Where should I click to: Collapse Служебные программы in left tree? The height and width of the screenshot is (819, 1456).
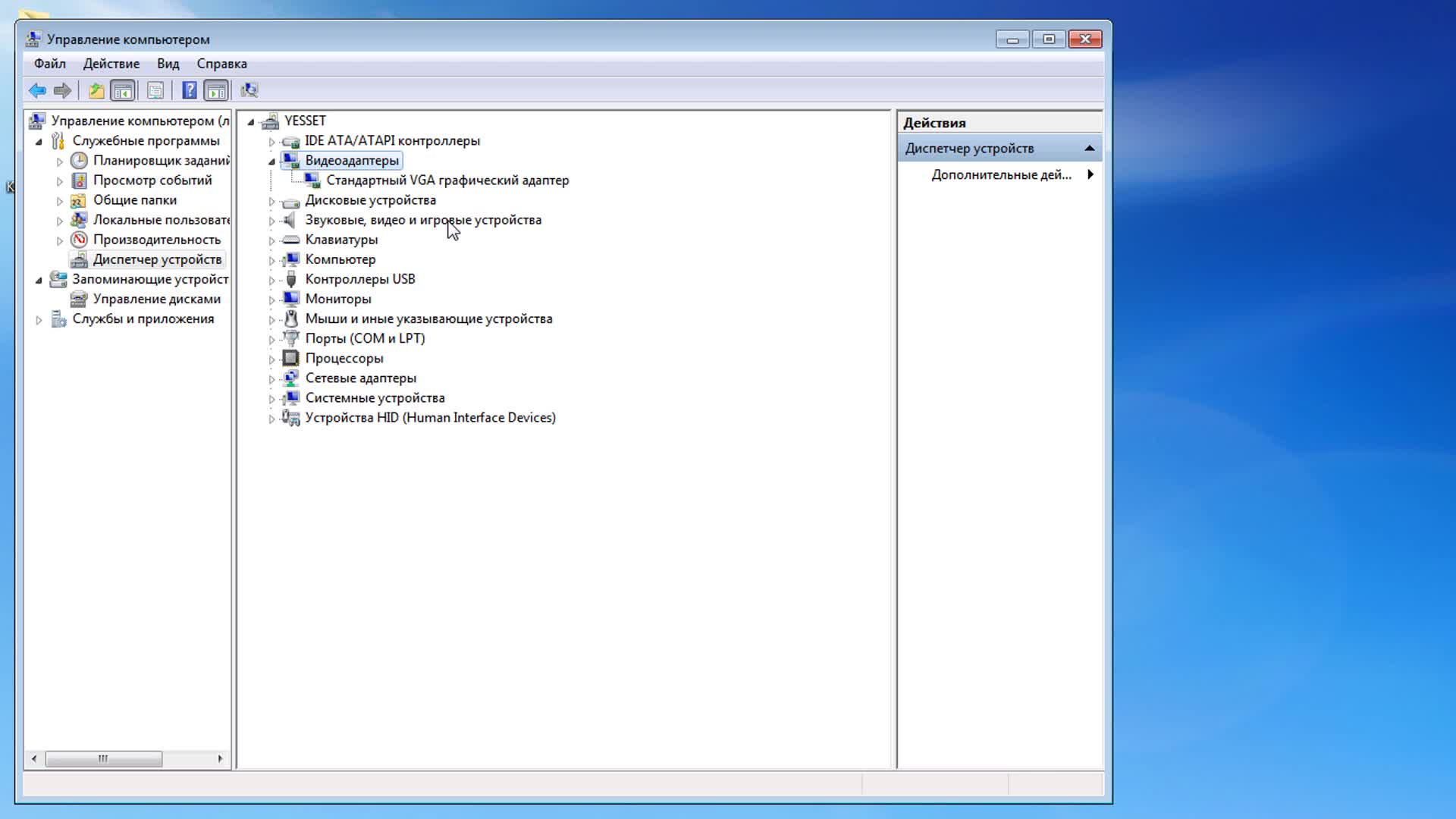[x=39, y=142]
